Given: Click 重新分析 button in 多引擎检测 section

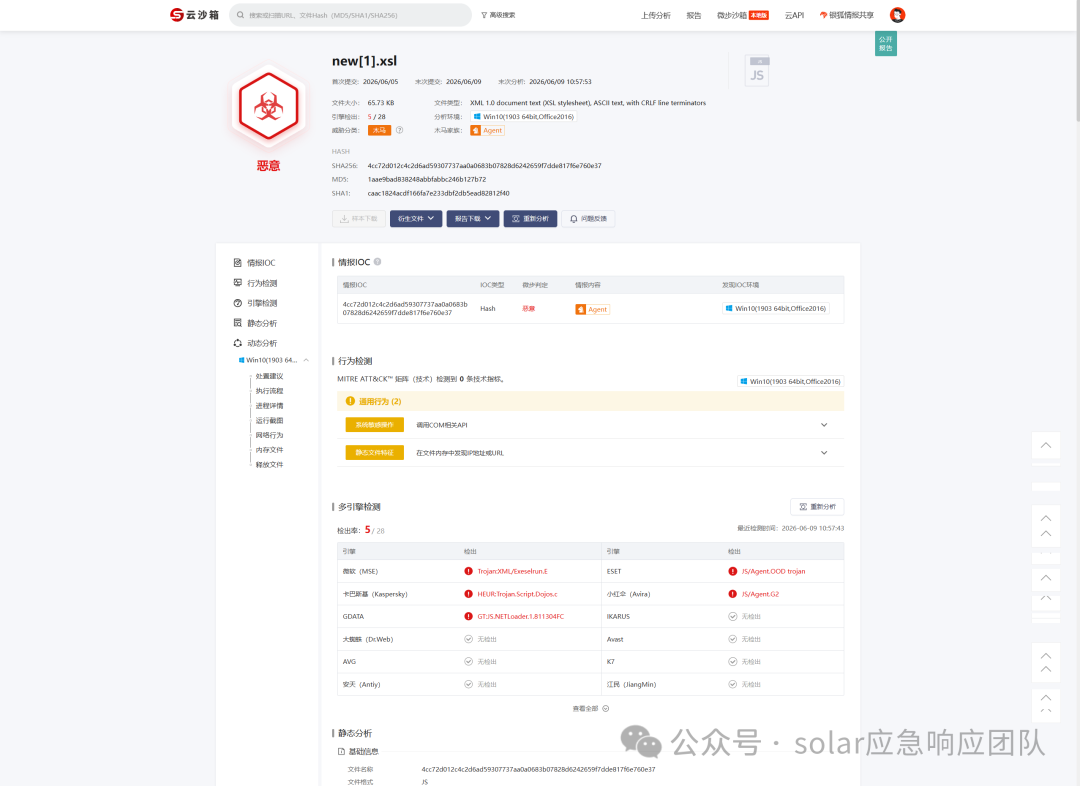Looking at the screenshot, I should tap(817, 506).
